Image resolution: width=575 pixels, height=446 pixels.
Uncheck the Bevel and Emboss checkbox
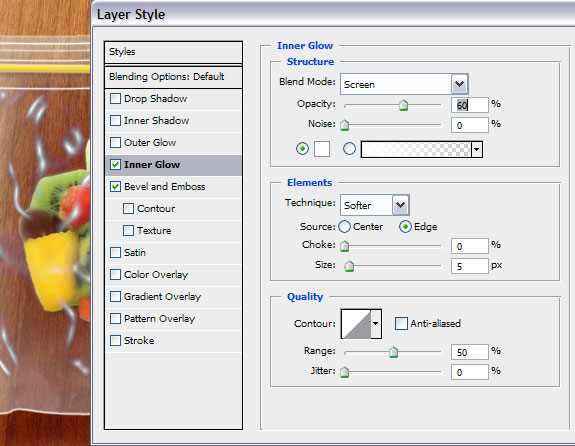[x=116, y=187]
